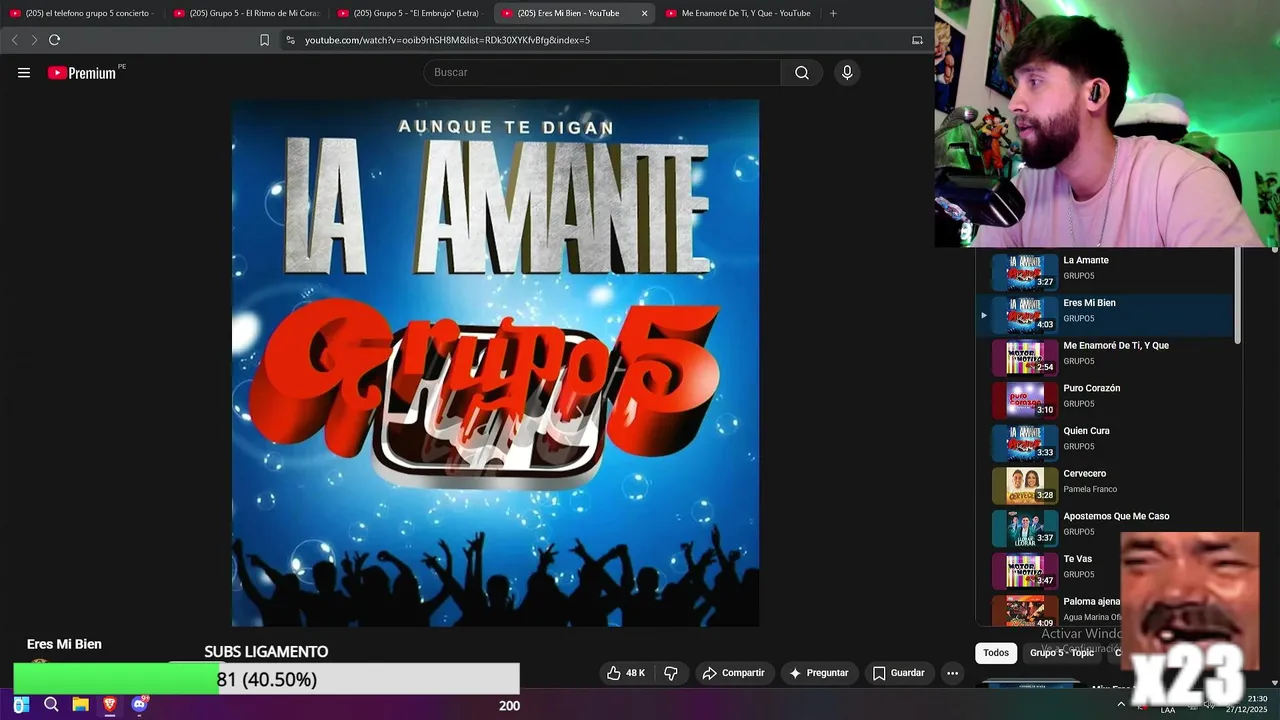Click 'Puro Corazón' thumbnail showing 3:10
This screenshot has width=1280, height=720.
1025,401
